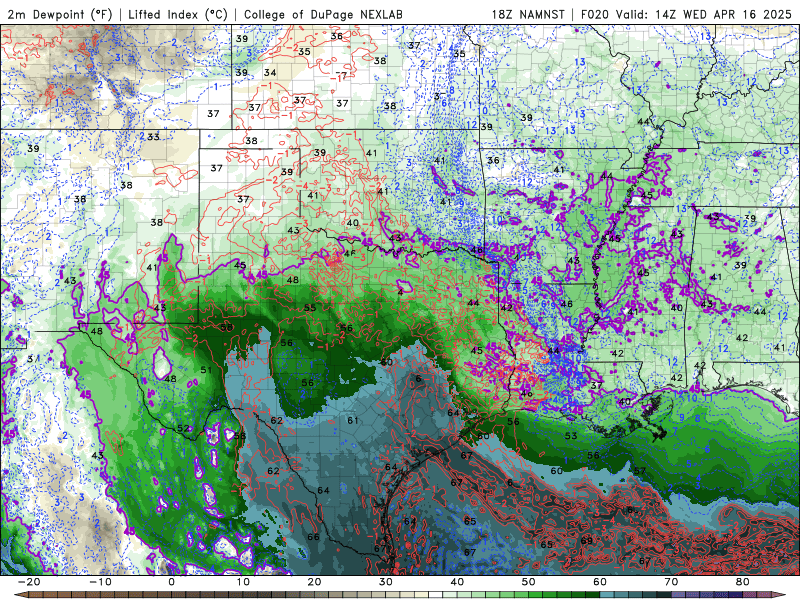This screenshot has width=800, height=600.
Task: Click the dewpoint value "66" on the map
Action: click(x=313, y=537)
